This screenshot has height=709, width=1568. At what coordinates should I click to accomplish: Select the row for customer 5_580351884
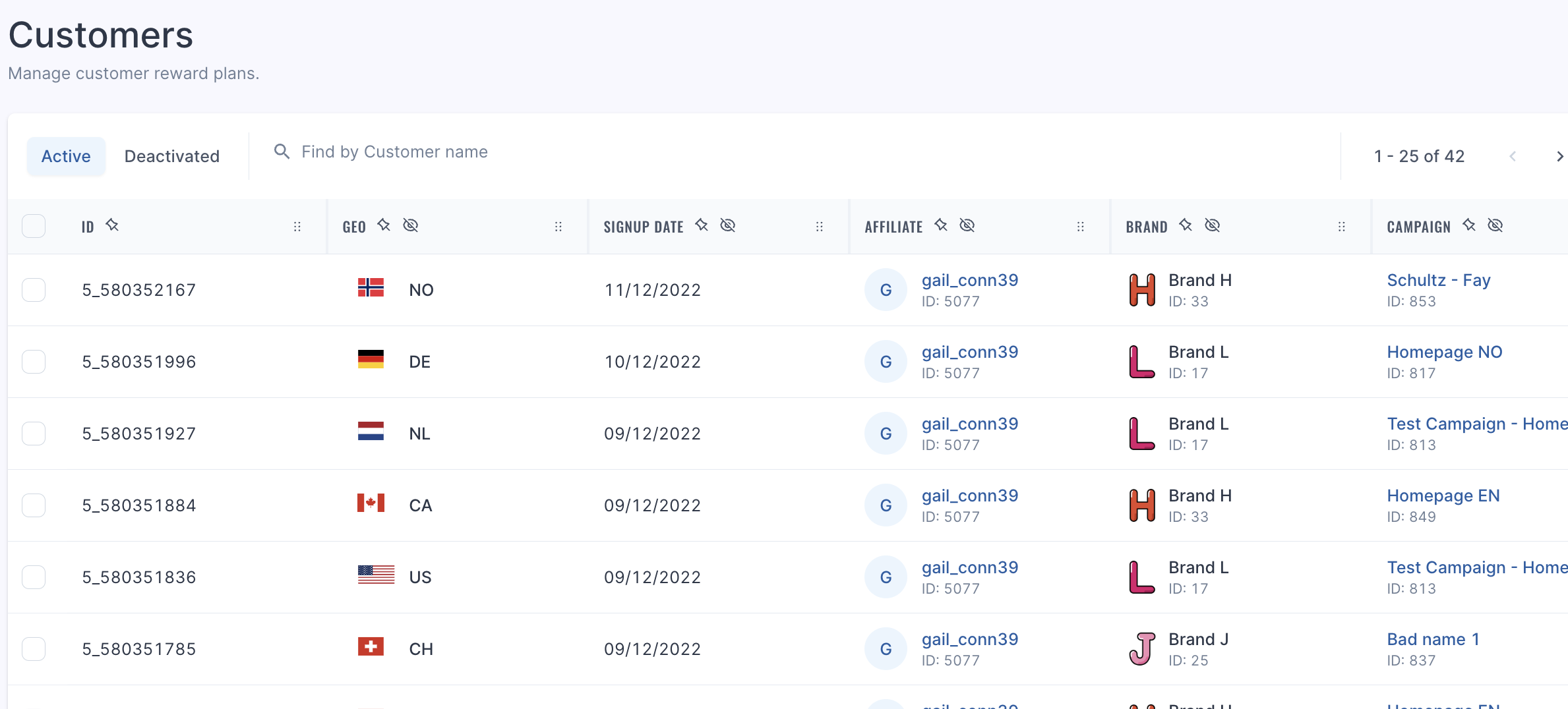(x=34, y=505)
